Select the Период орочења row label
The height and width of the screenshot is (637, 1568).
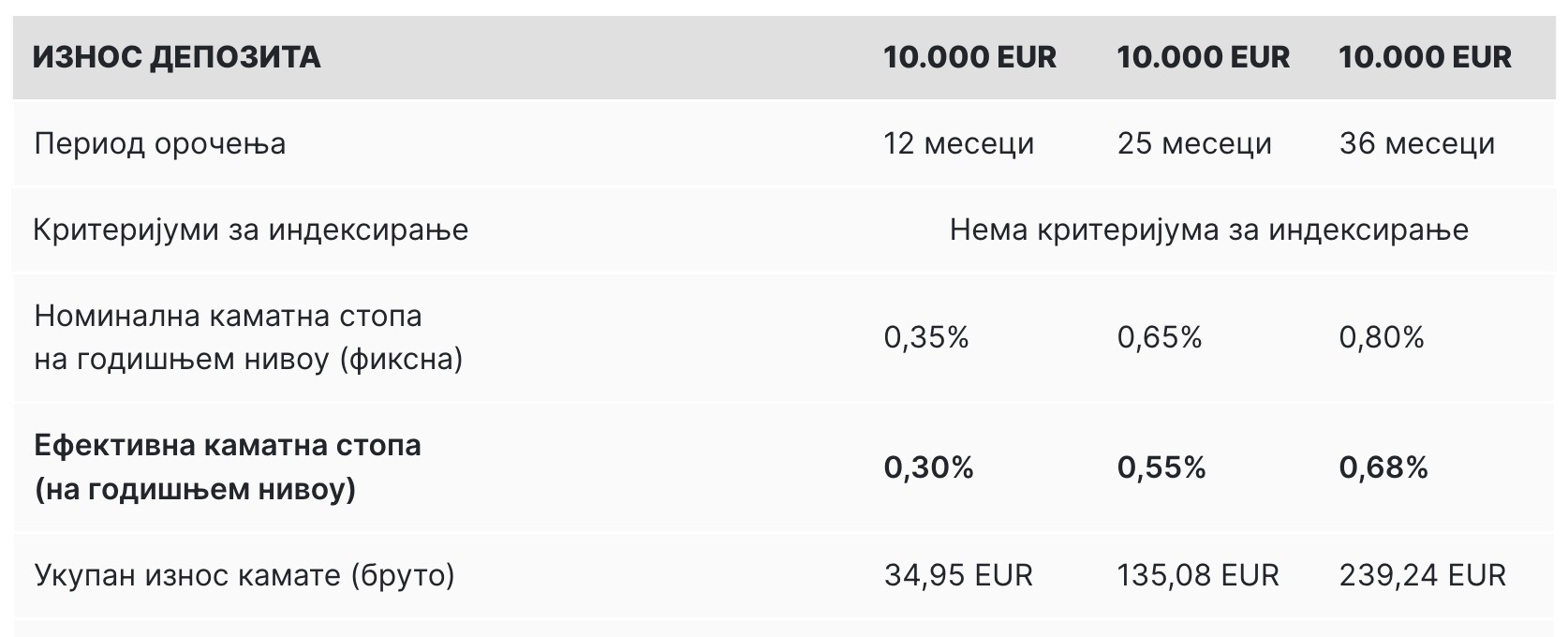pyautogui.click(x=160, y=144)
